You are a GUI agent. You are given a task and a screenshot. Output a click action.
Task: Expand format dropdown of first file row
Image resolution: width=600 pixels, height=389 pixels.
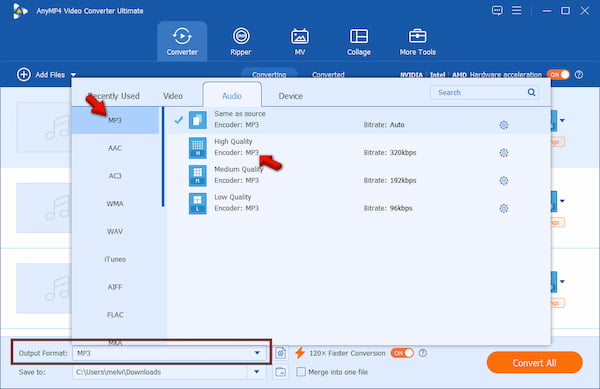click(562, 120)
